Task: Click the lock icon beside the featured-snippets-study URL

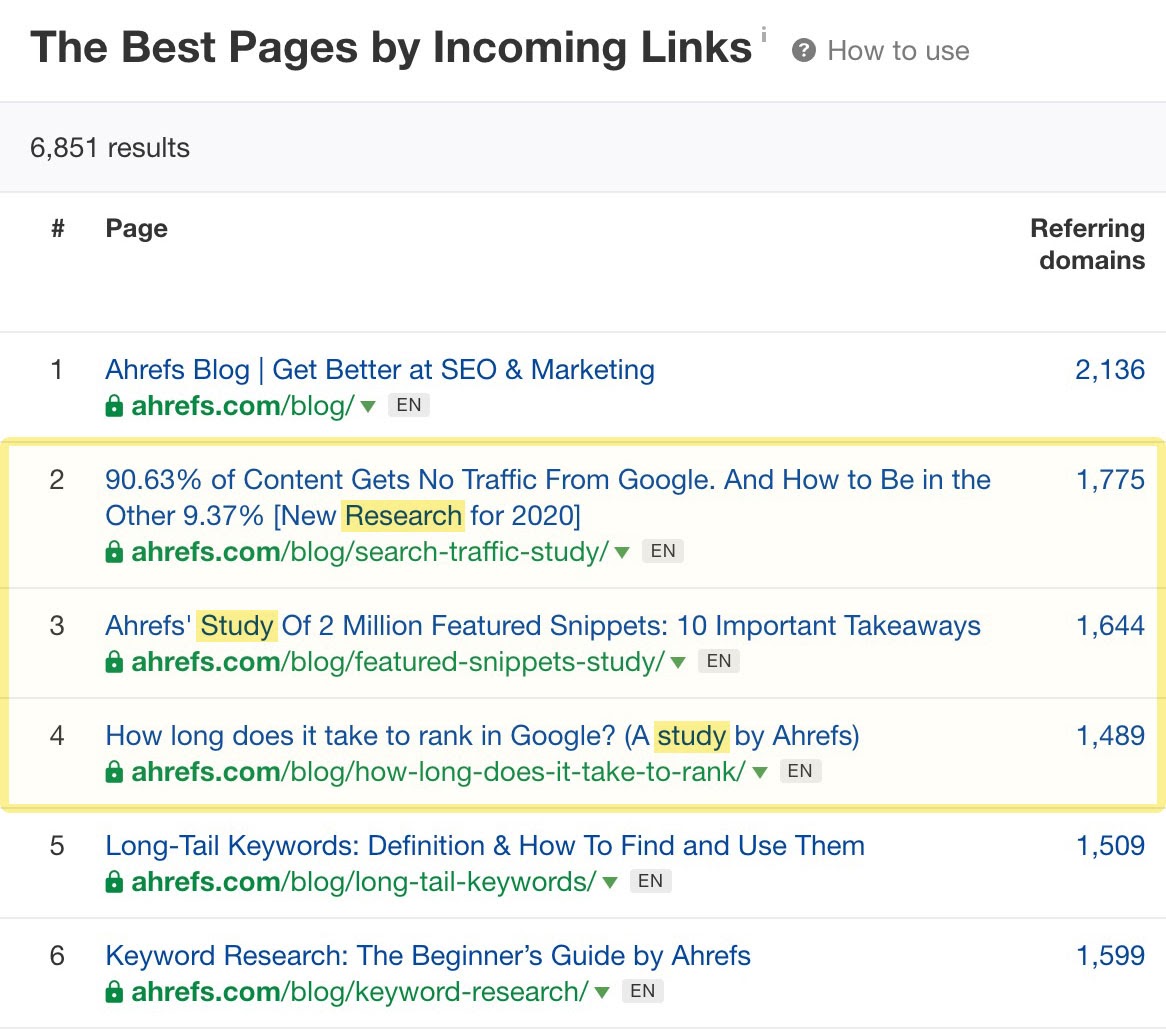Action: 112,661
